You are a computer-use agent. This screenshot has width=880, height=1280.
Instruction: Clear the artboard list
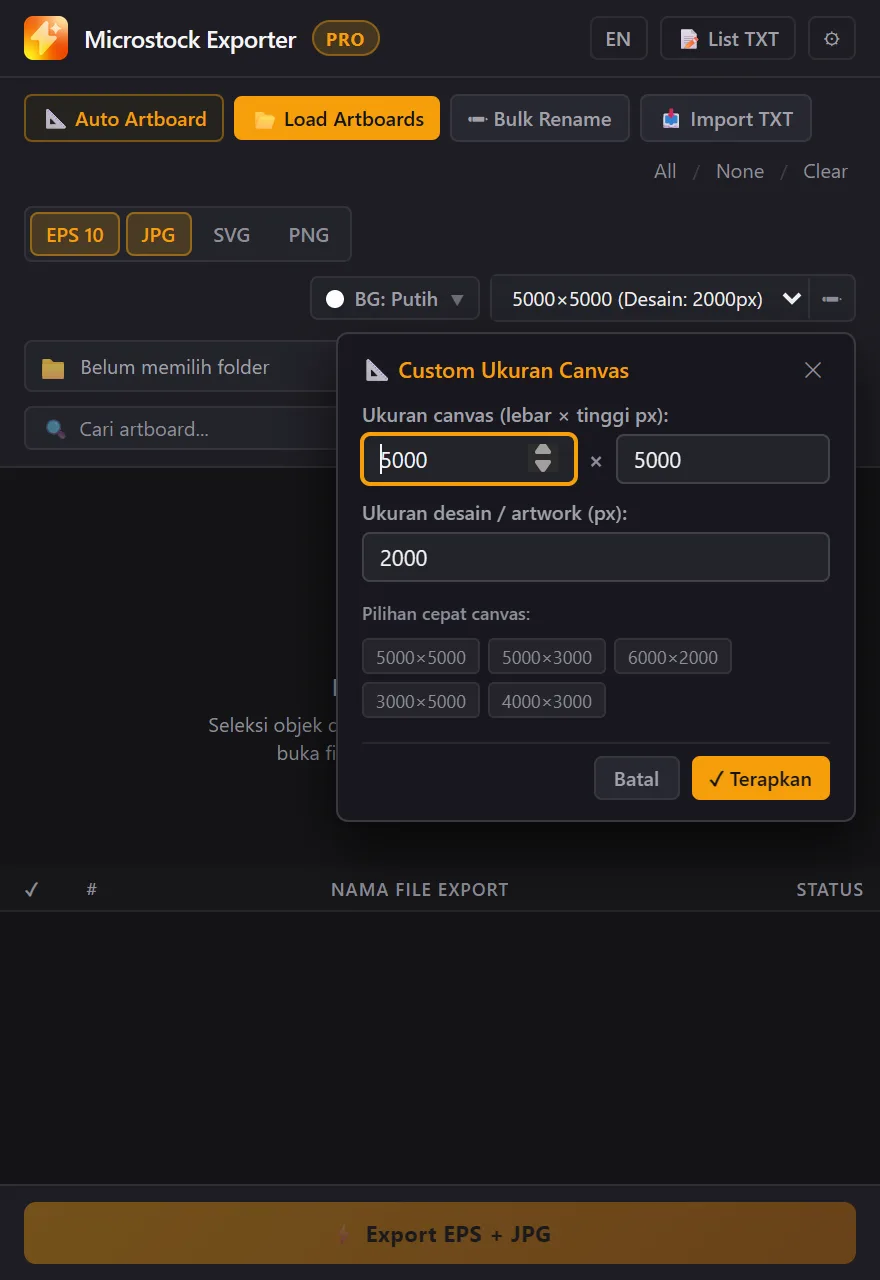pyautogui.click(x=825, y=171)
